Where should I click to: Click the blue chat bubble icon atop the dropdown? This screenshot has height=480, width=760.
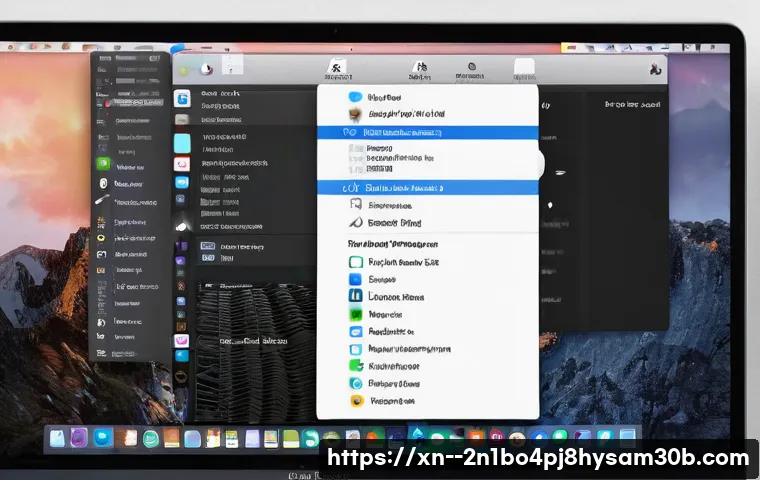355,97
